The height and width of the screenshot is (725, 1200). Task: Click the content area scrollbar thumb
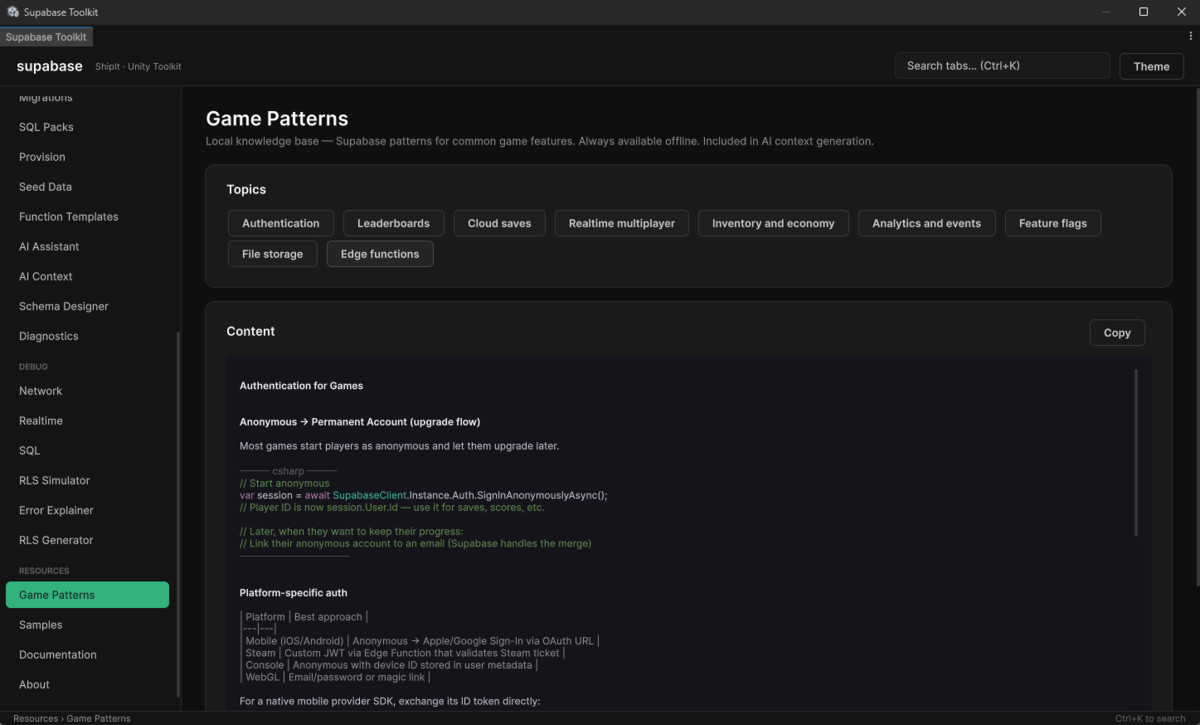1135,452
